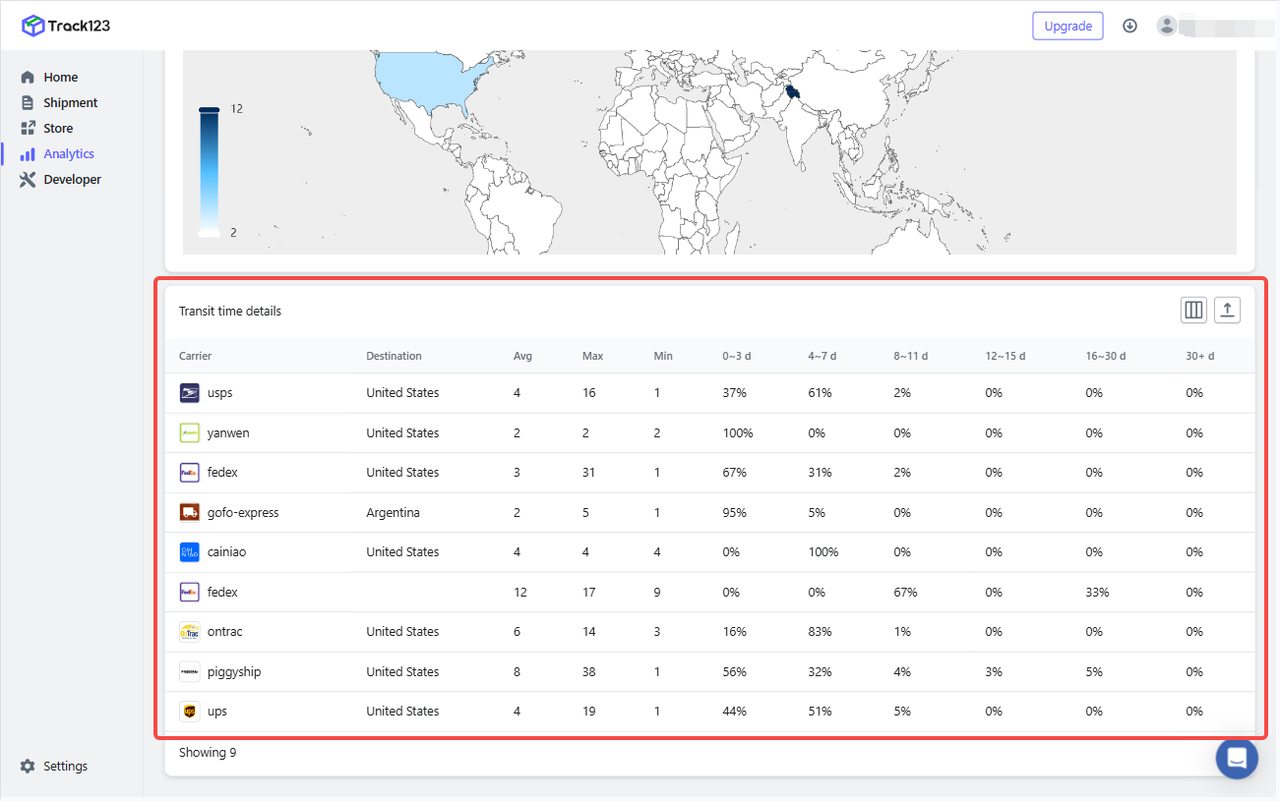The height and width of the screenshot is (801, 1280).
Task: Click the 83% value in ontrac row
Action: (820, 632)
